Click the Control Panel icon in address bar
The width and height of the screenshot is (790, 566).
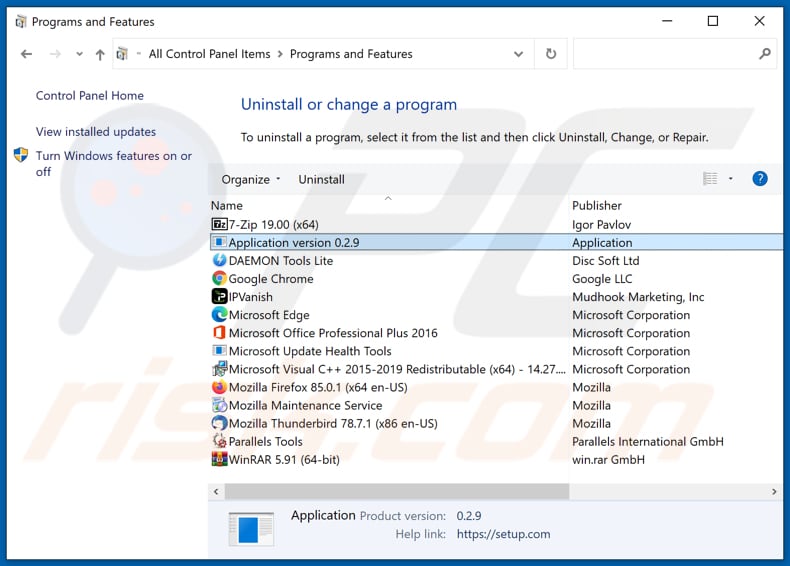[x=122, y=53]
